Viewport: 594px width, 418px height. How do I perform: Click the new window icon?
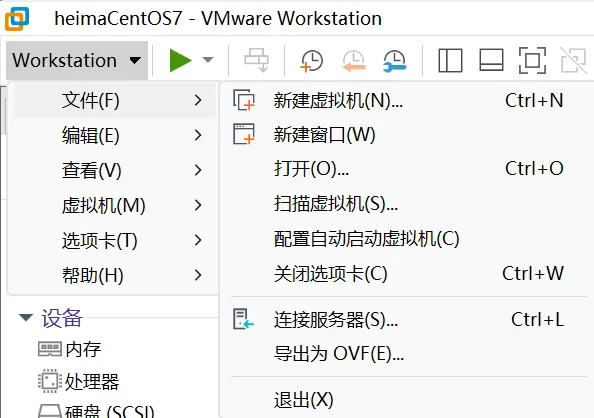pyautogui.click(x=244, y=134)
